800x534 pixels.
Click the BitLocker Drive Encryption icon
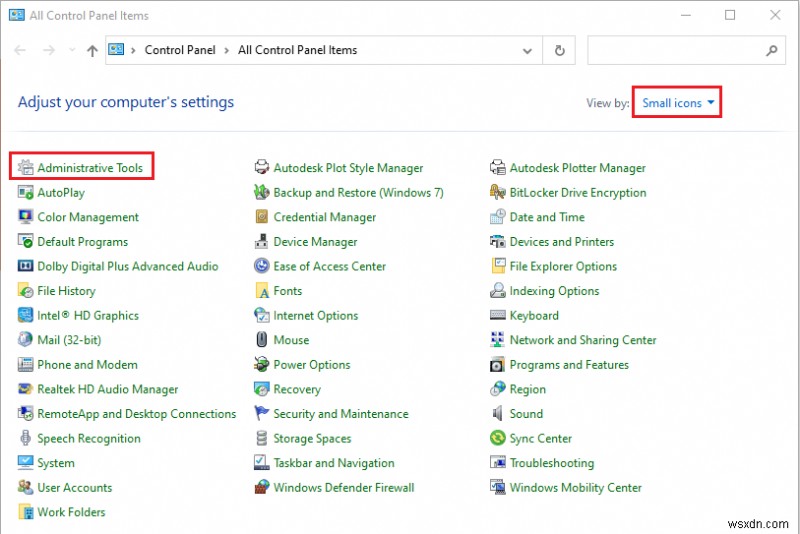pos(498,193)
